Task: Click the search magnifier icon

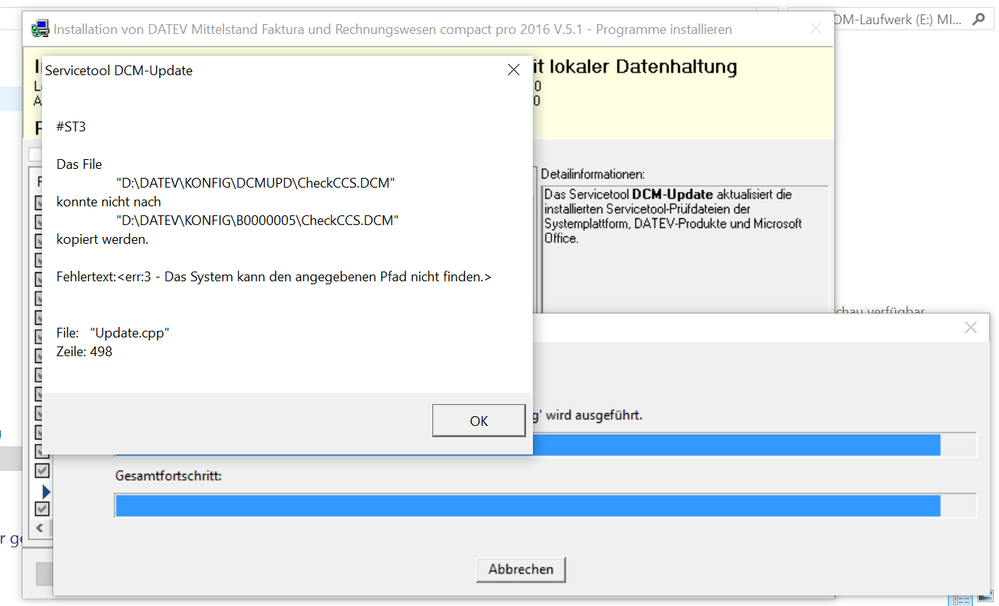Action: point(977,20)
